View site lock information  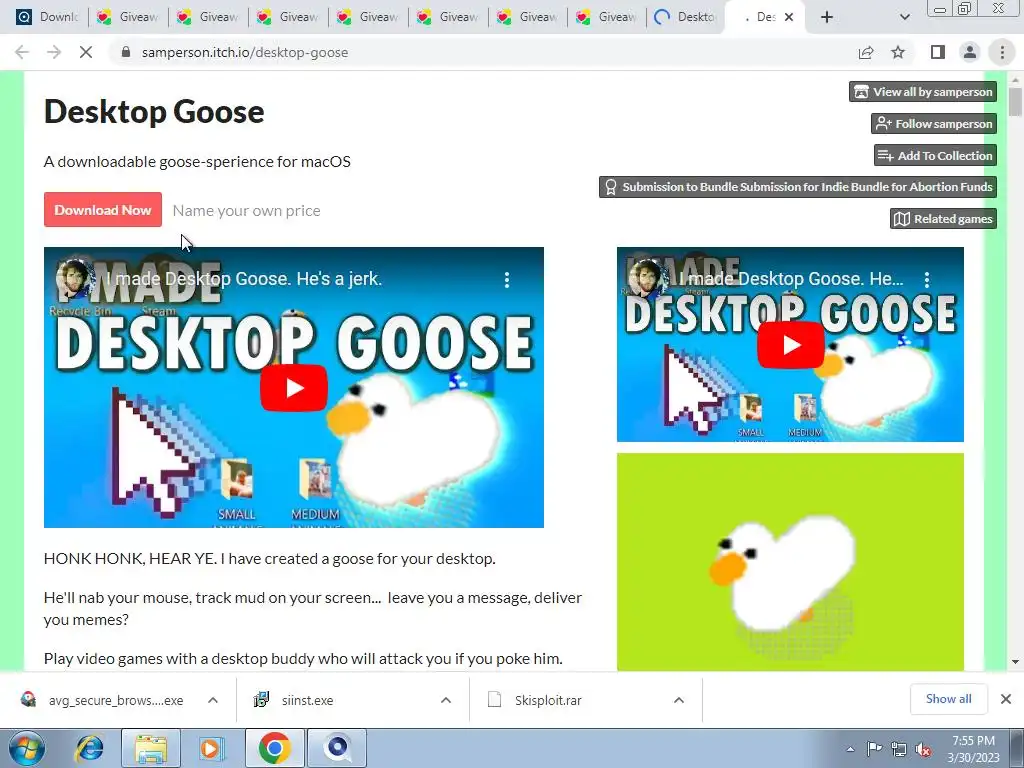click(x=126, y=52)
